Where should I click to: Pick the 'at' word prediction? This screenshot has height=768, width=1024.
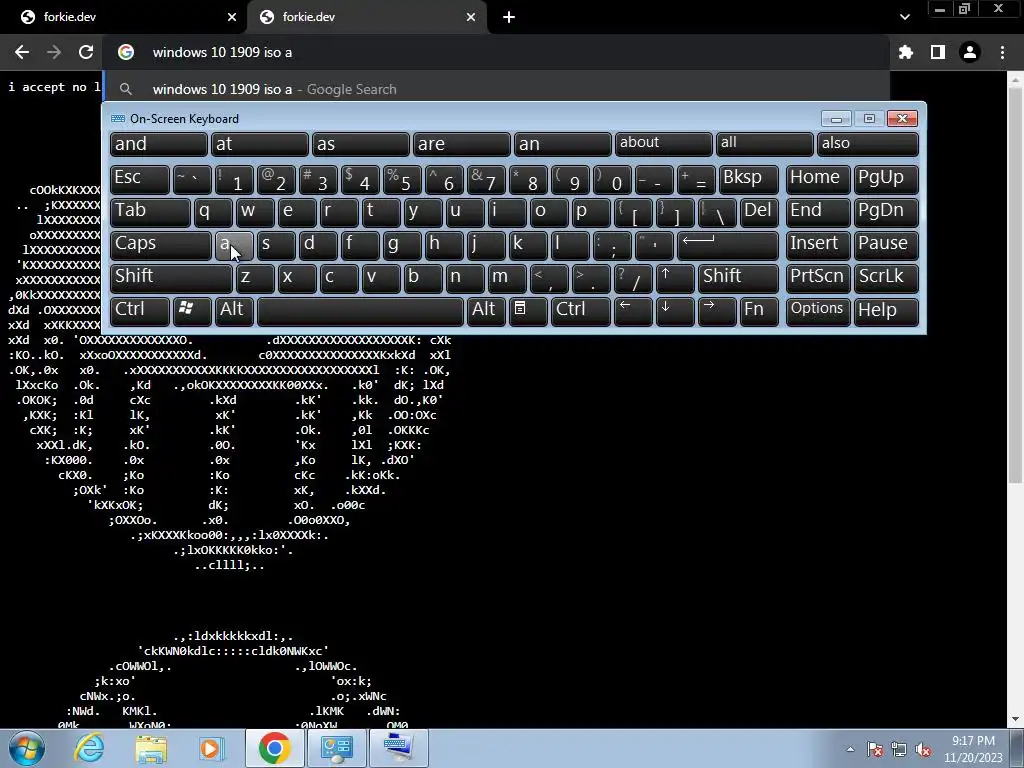(259, 144)
